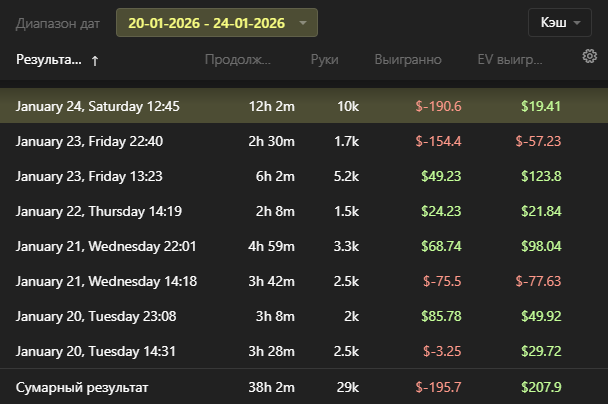Select the January 20, Tuesday 14:31 row
This screenshot has width=608, height=404.
tap(95, 351)
